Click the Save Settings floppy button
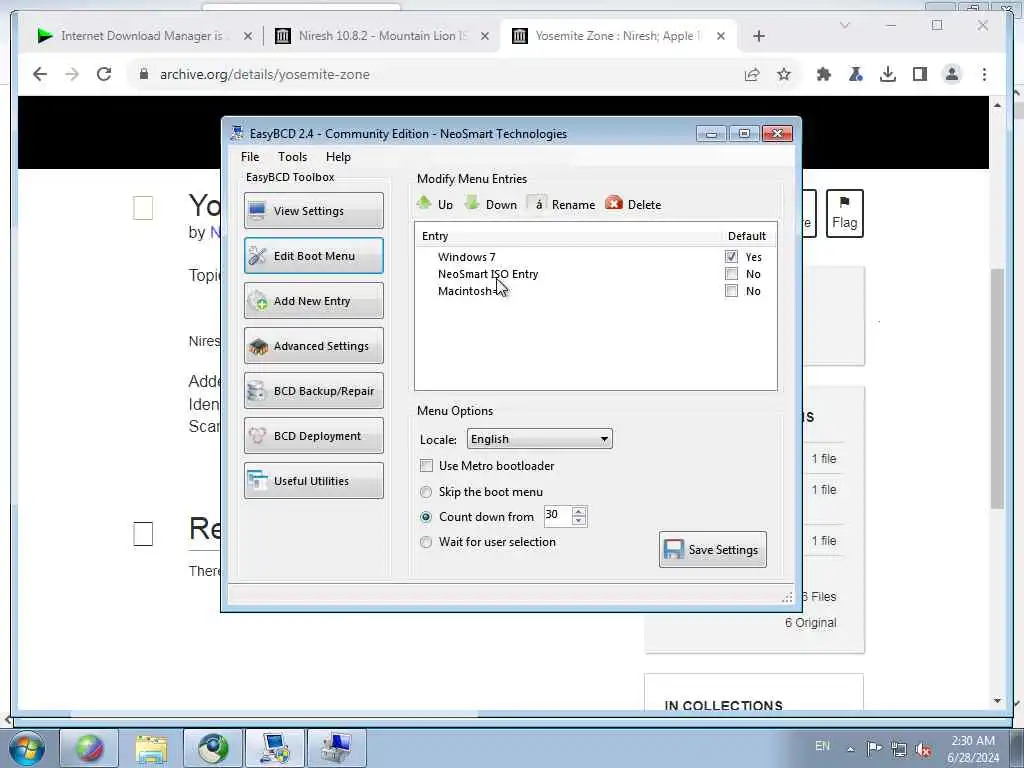This screenshot has width=1024, height=768. click(712, 549)
